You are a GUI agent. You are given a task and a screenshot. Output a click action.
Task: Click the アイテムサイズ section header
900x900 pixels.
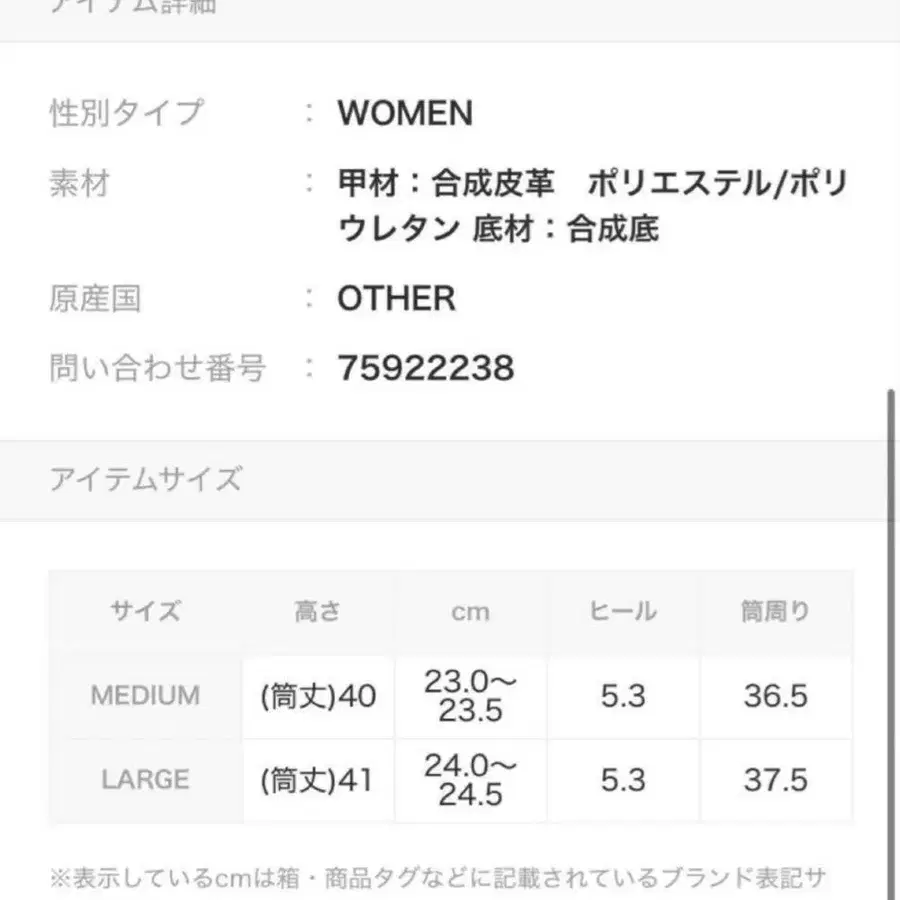pyautogui.click(x=145, y=480)
